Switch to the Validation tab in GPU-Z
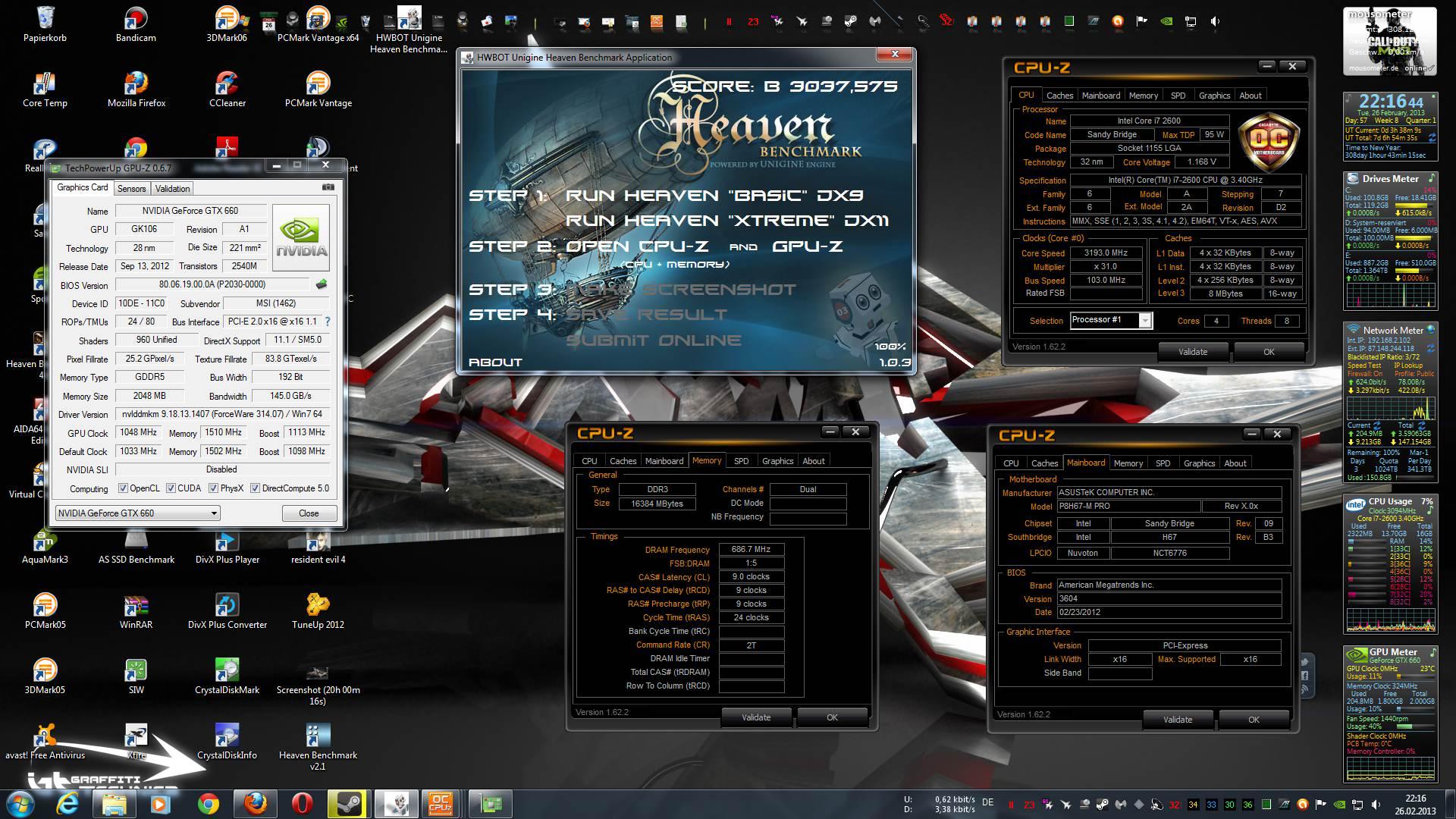This screenshot has height=819, width=1456. click(x=173, y=189)
